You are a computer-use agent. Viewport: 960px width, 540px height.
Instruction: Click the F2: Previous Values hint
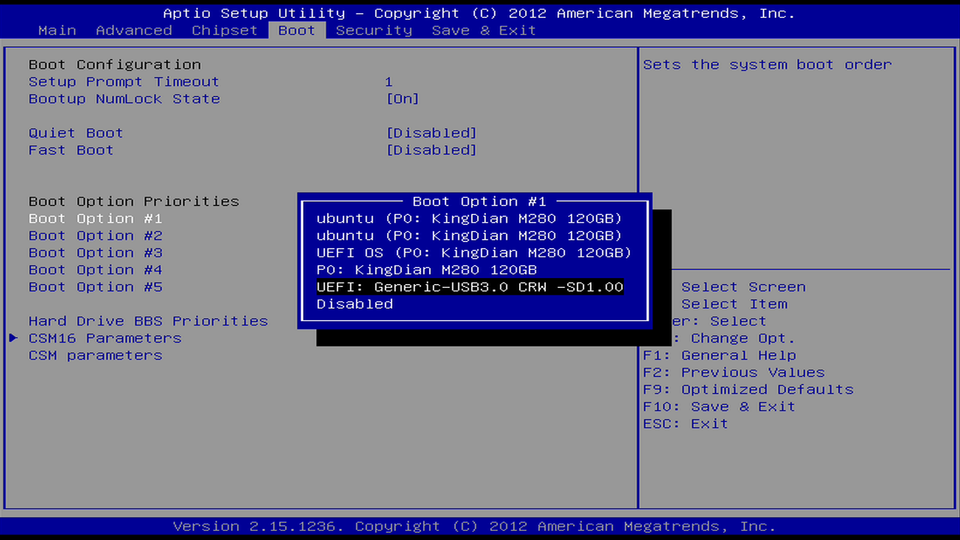(734, 373)
